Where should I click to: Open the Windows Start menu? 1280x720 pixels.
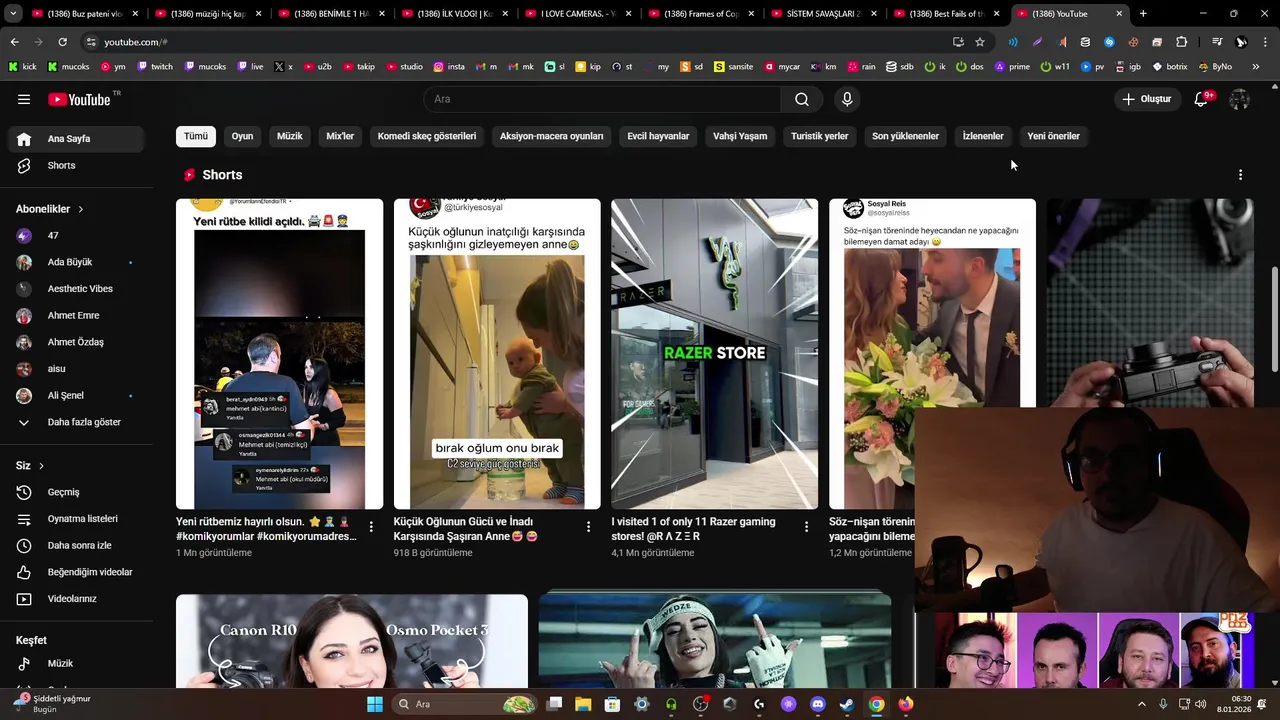375,704
